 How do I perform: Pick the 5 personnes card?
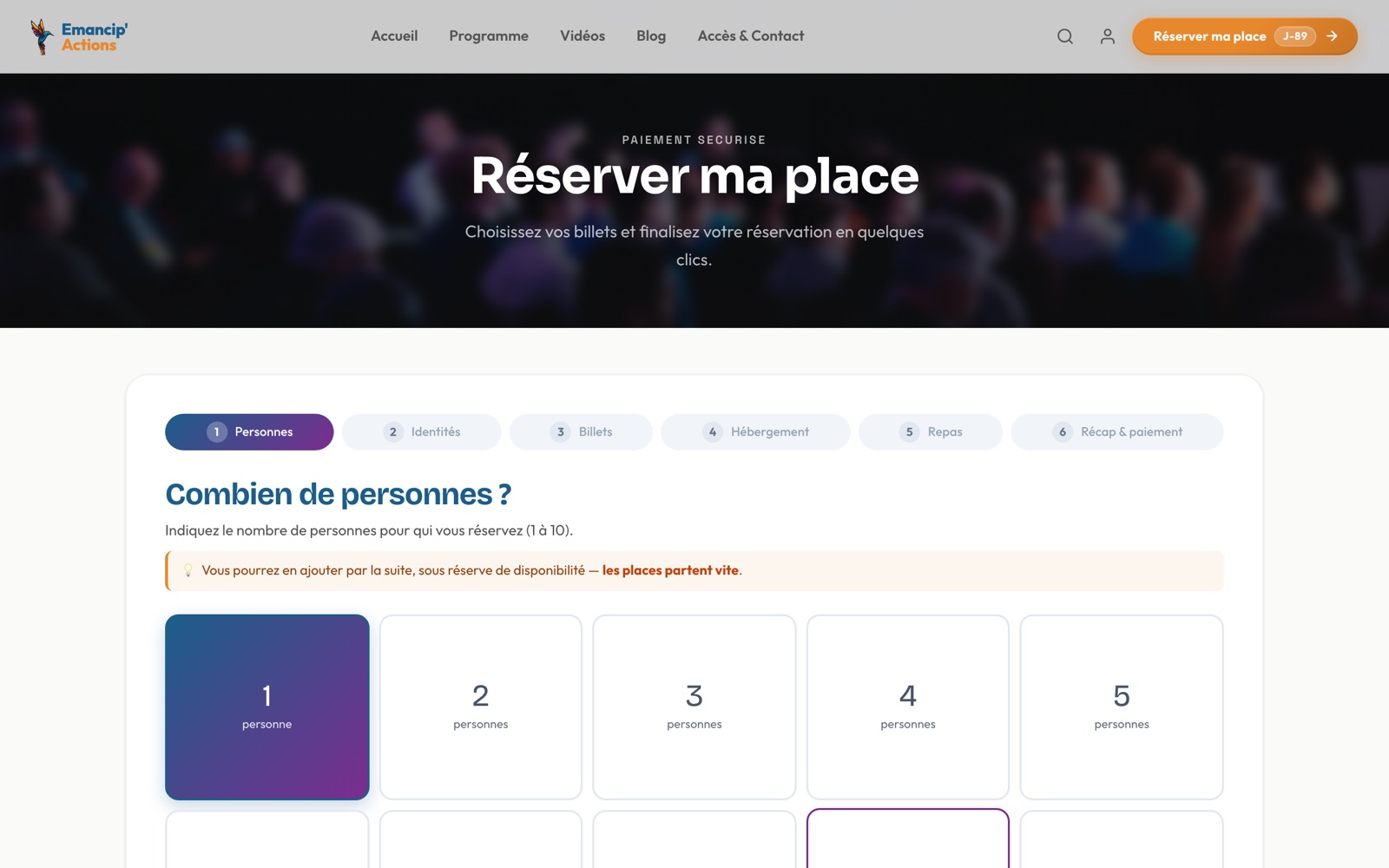1122,707
